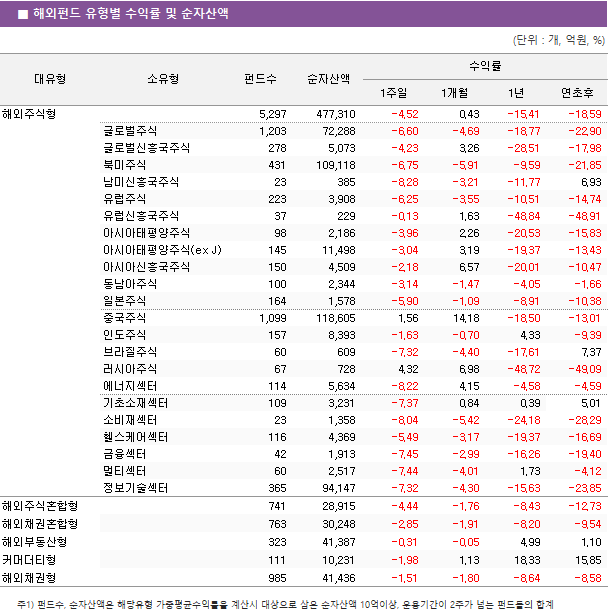The image size is (608, 613).
Task: Select the 해외채권형 row label
Action: [29, 578]
